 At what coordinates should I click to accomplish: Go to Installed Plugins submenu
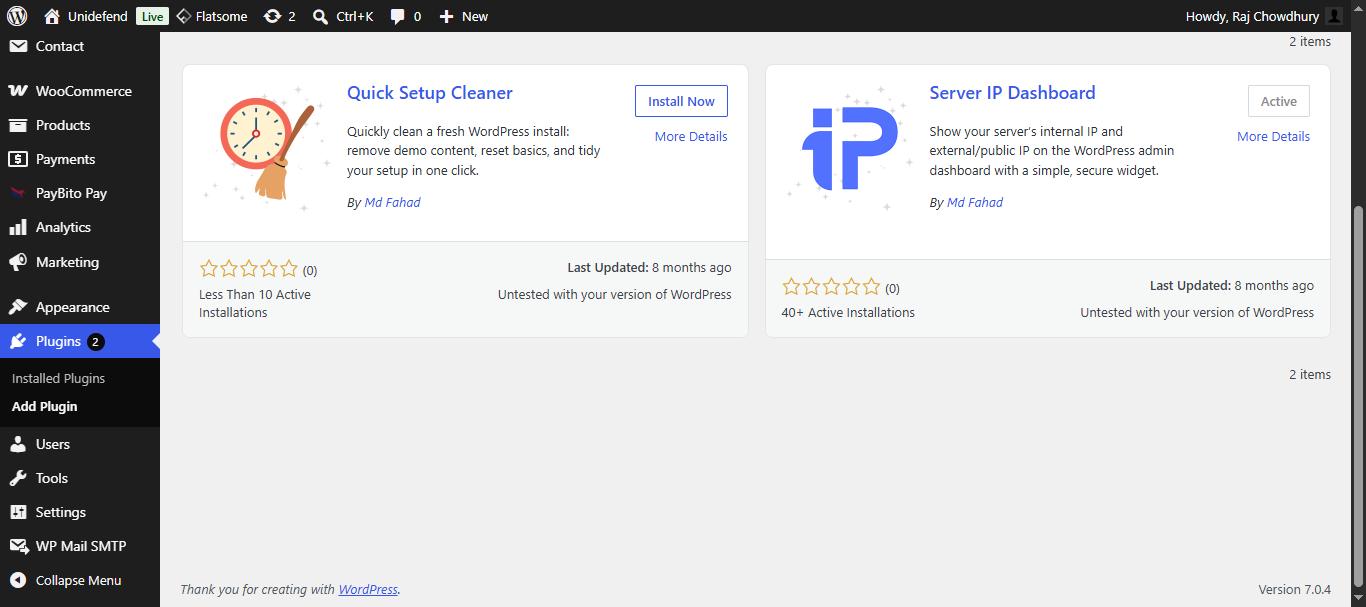click(58, 378)
